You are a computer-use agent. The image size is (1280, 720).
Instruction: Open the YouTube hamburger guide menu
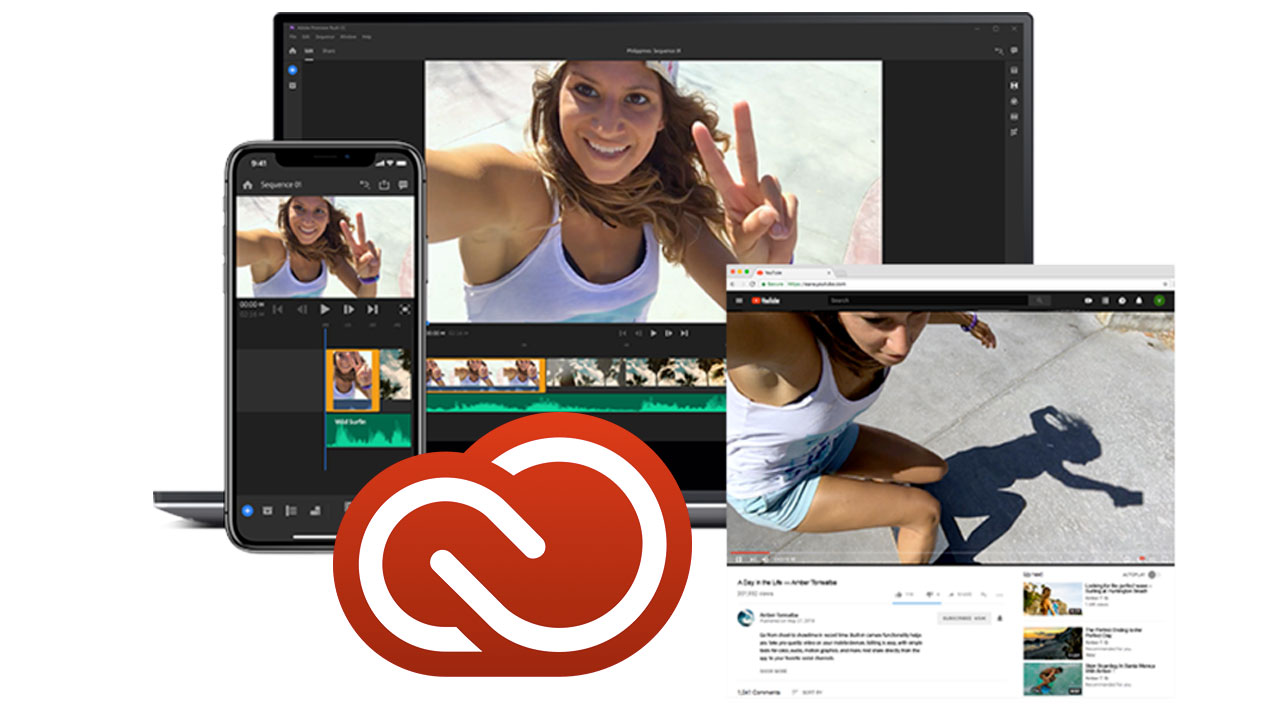click(739, 300)
